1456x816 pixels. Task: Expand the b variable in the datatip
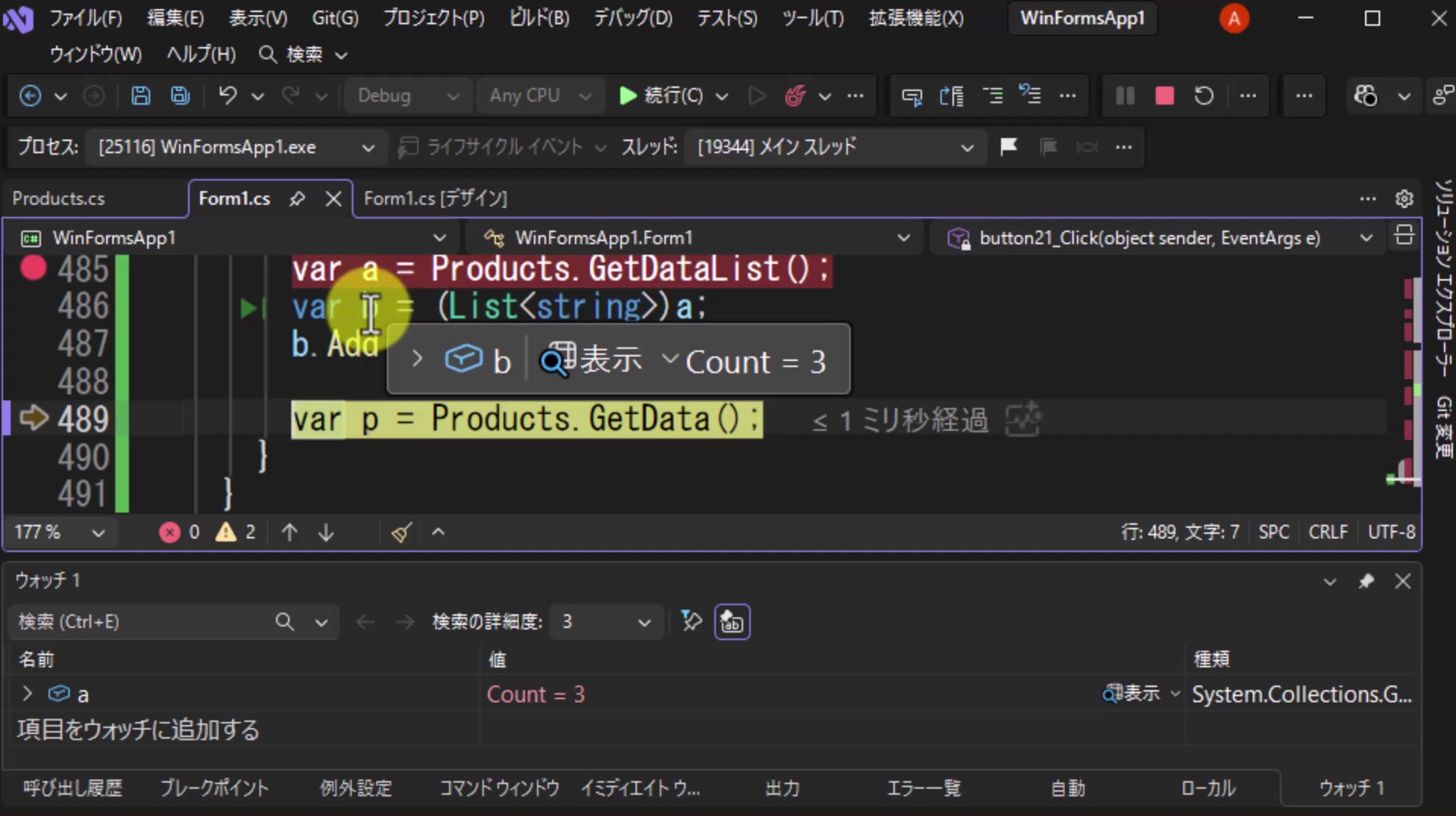click(417, 359)
